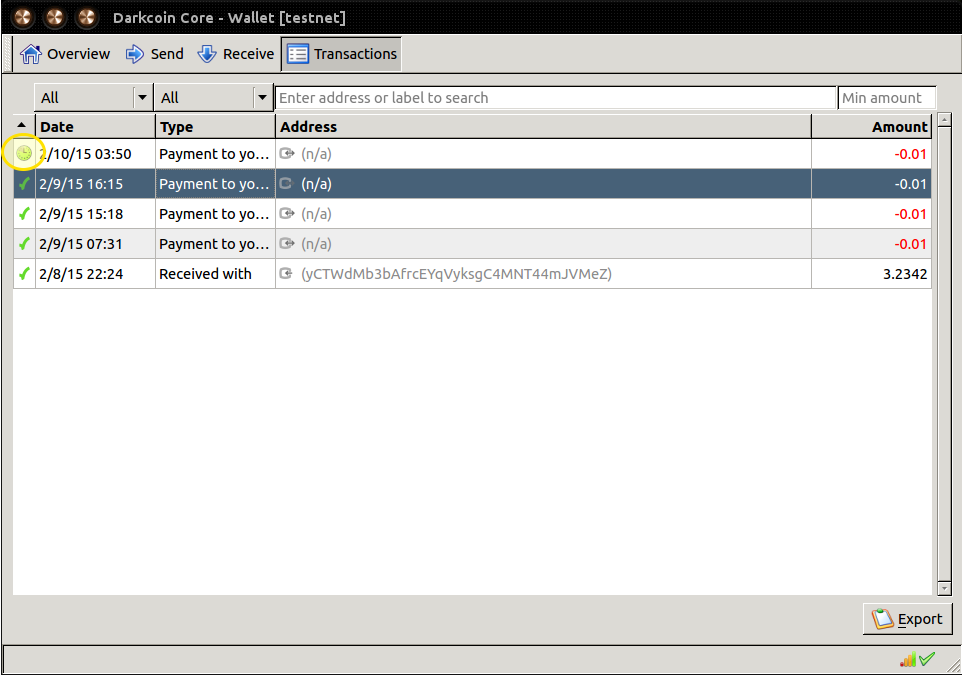This screenshot has height=675, width=962.
Task: Click 'Payment to yo…' on 2/10/15 row
Action: coord(214,154)
